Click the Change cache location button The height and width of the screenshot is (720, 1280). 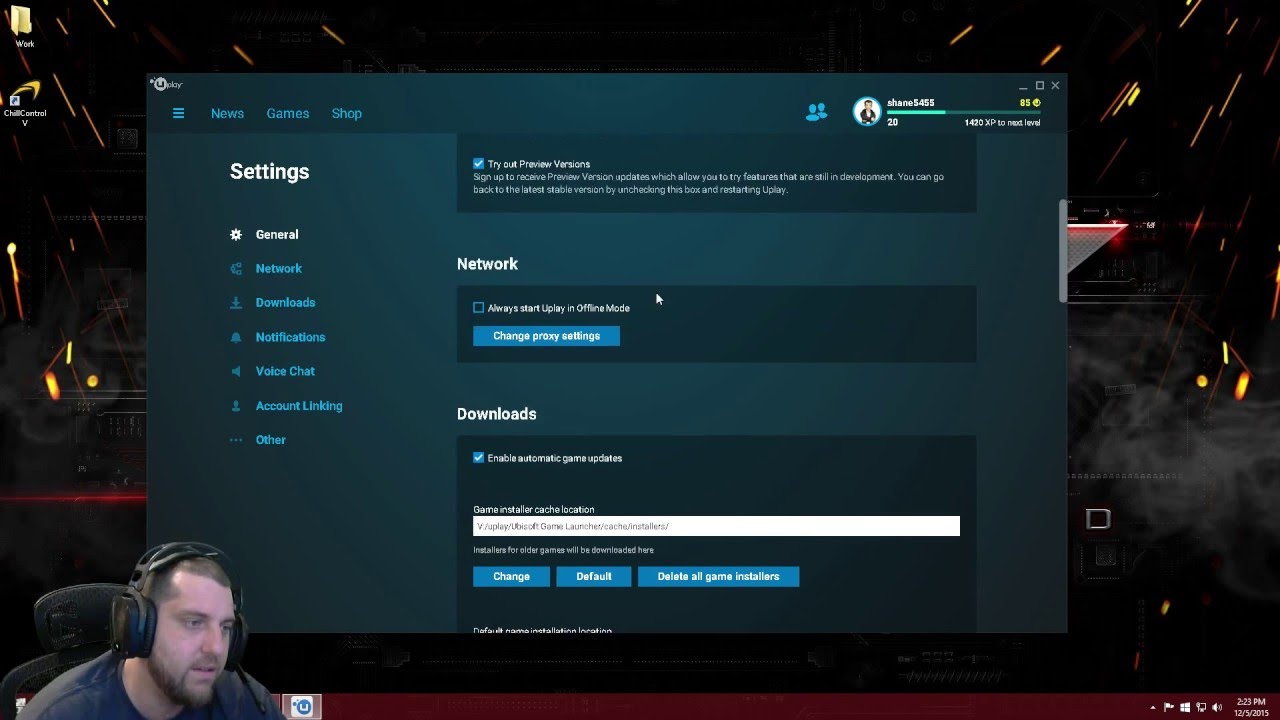point(511,577)
